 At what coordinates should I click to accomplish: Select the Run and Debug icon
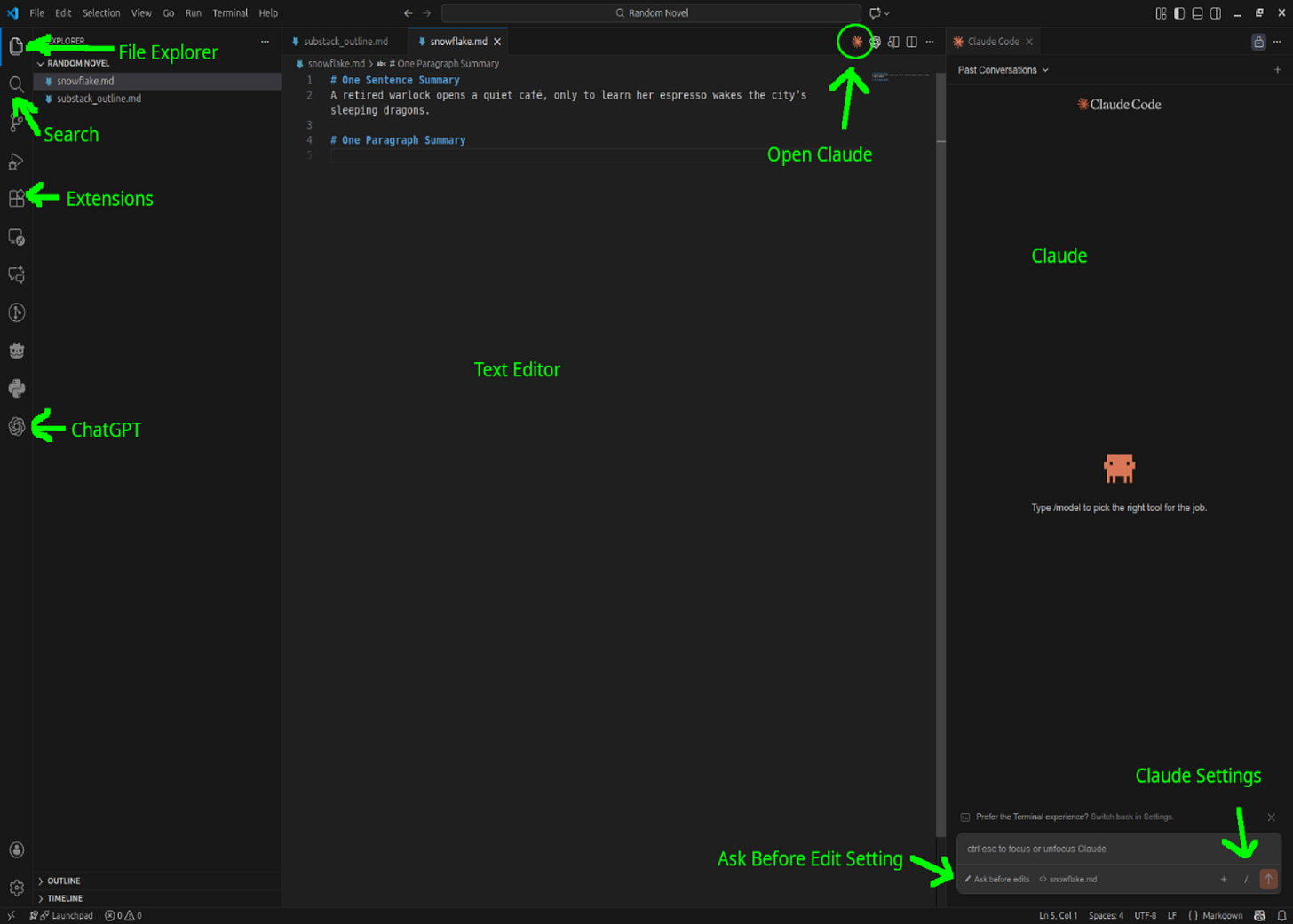coord(16,161)
